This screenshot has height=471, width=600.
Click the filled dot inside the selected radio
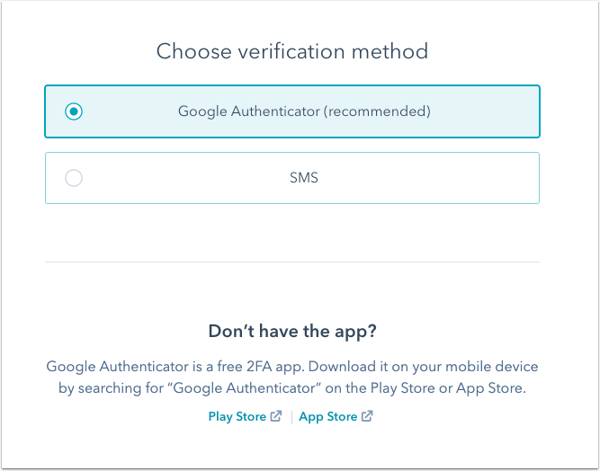[x=73, y=111]
